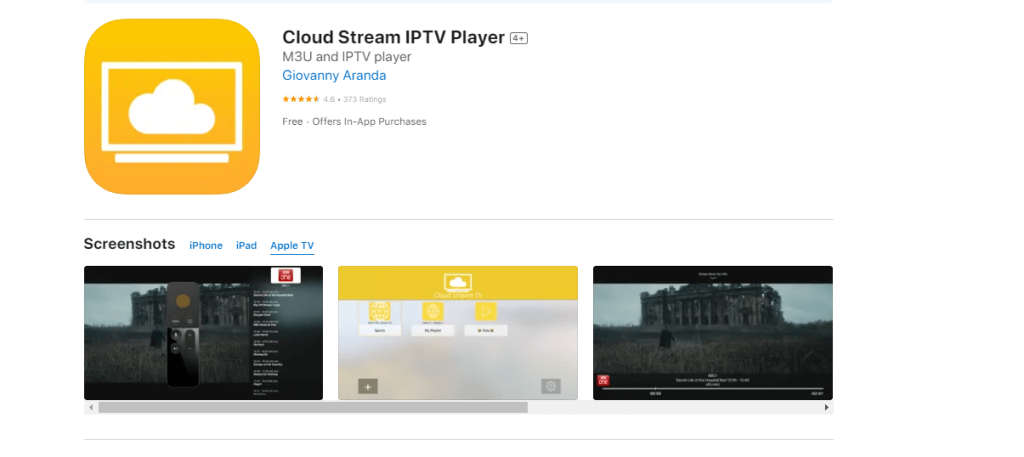
Task: Click the BBC One logo in first screenshot
Action: [287, 277]
